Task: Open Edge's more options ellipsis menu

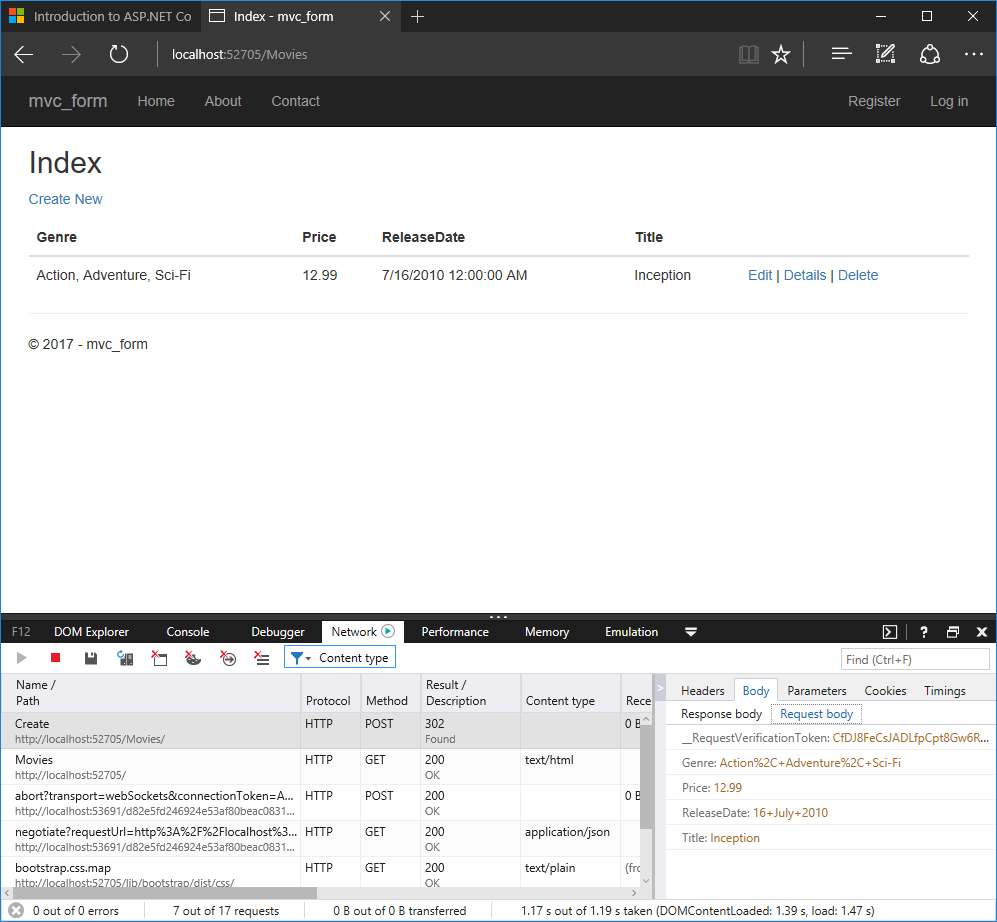Action: tap(974, 55)
